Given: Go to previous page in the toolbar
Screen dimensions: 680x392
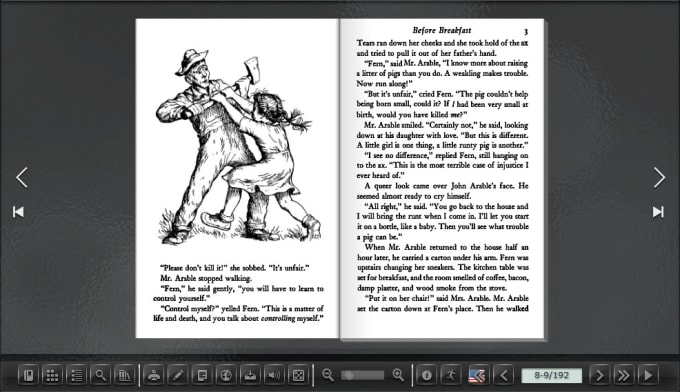Looking at the screenshot, I should pyautogui.click(x=504, y=375).
